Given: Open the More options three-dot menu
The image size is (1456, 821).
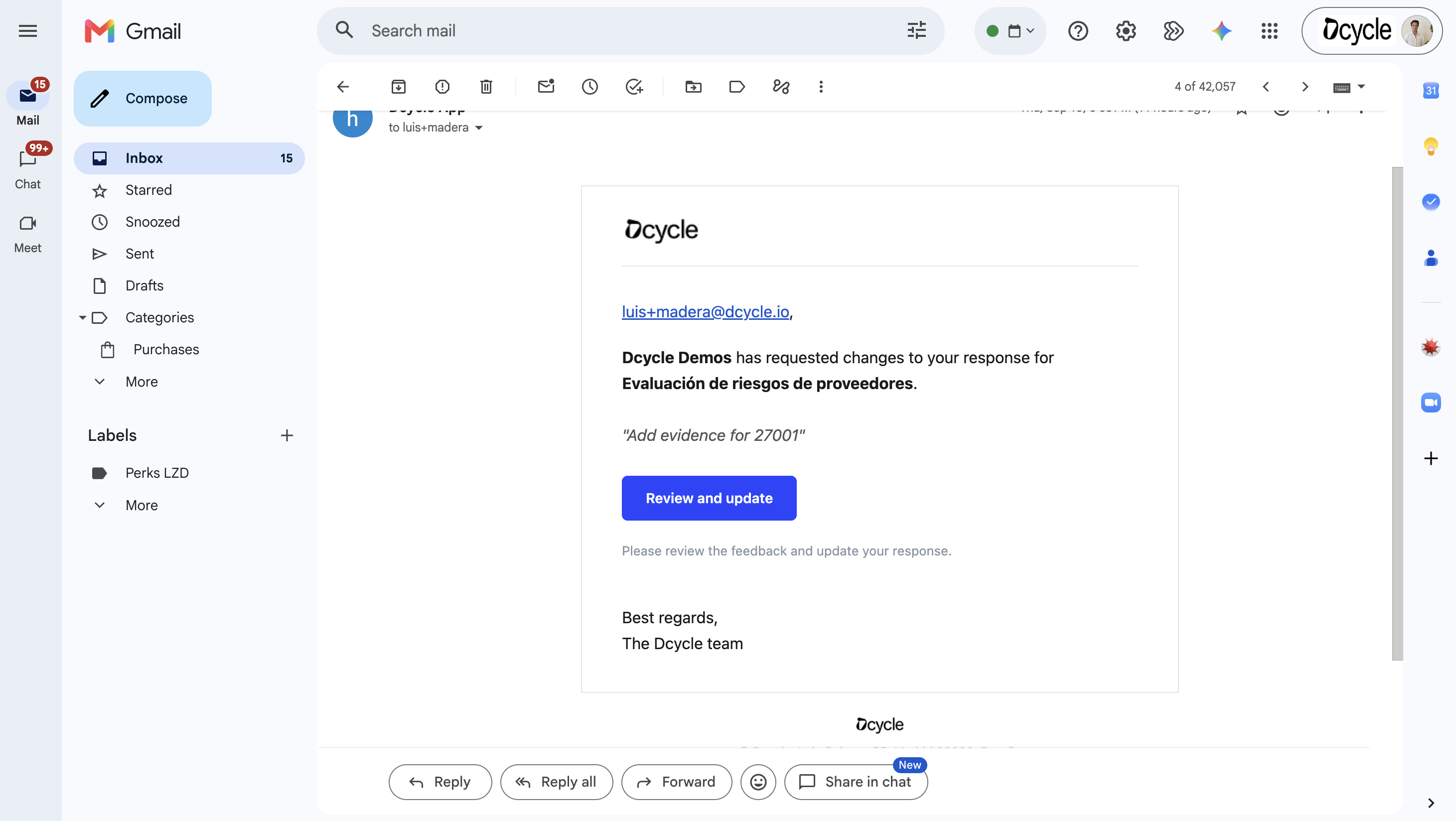Looking at the screenshot, I should click(821, 87).
